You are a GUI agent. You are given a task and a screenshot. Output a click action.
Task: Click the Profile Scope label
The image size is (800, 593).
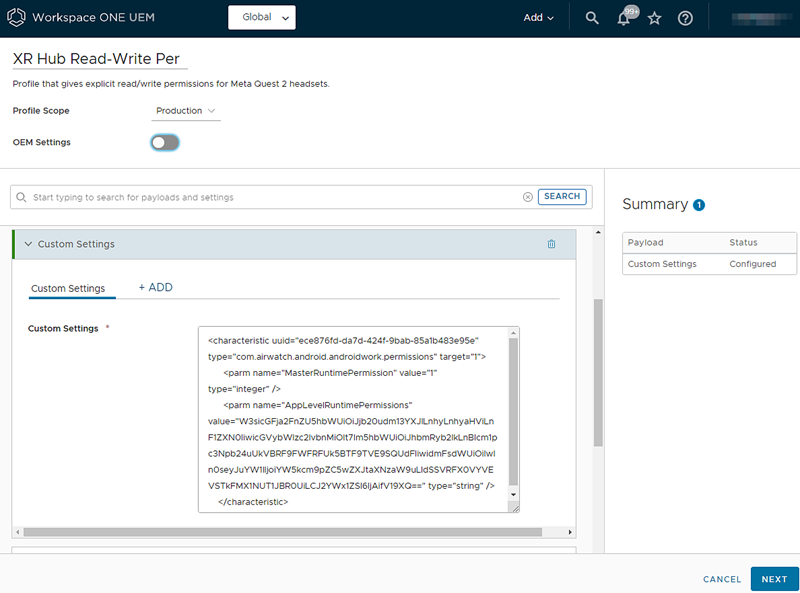[x=41, y=111]
